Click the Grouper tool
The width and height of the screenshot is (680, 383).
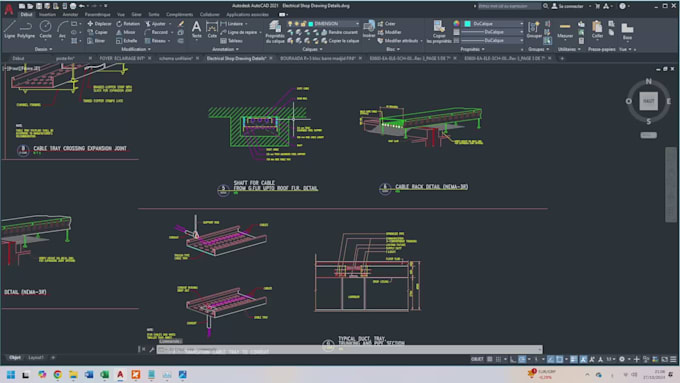point(534,29)
